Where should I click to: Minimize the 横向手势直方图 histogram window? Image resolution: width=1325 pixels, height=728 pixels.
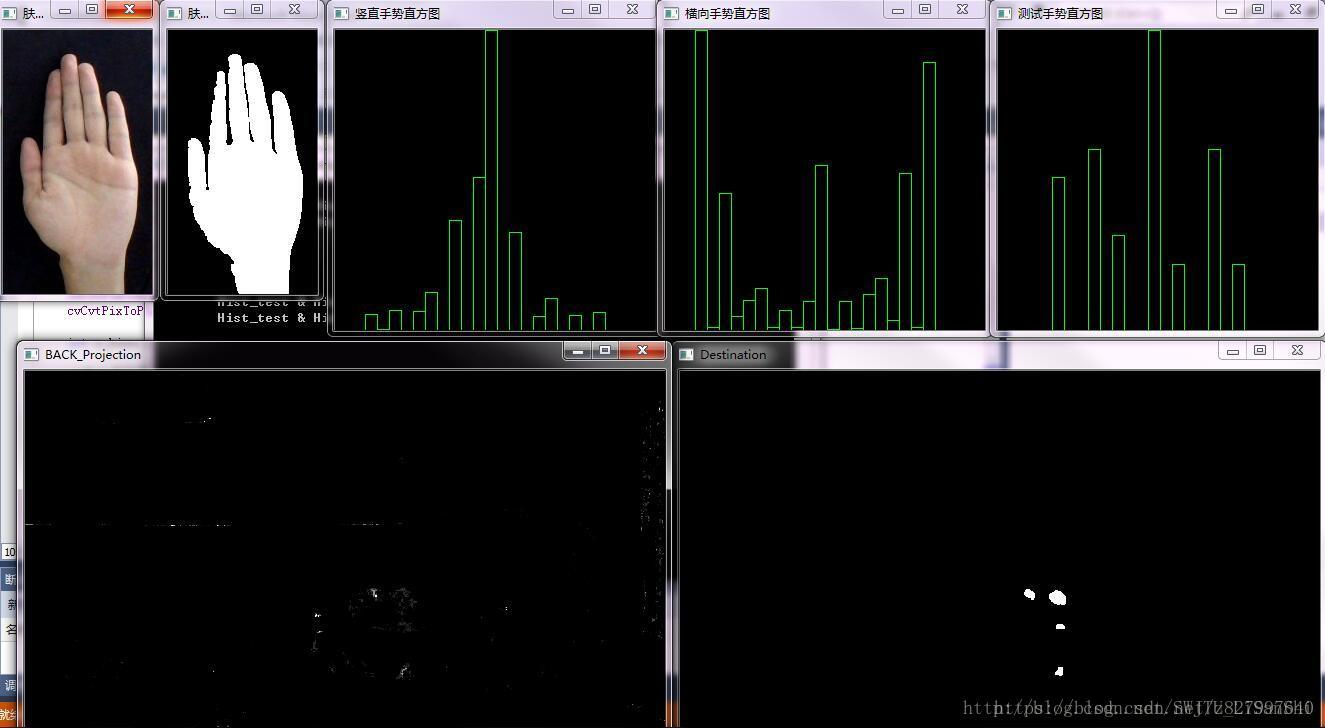(898, 9)
